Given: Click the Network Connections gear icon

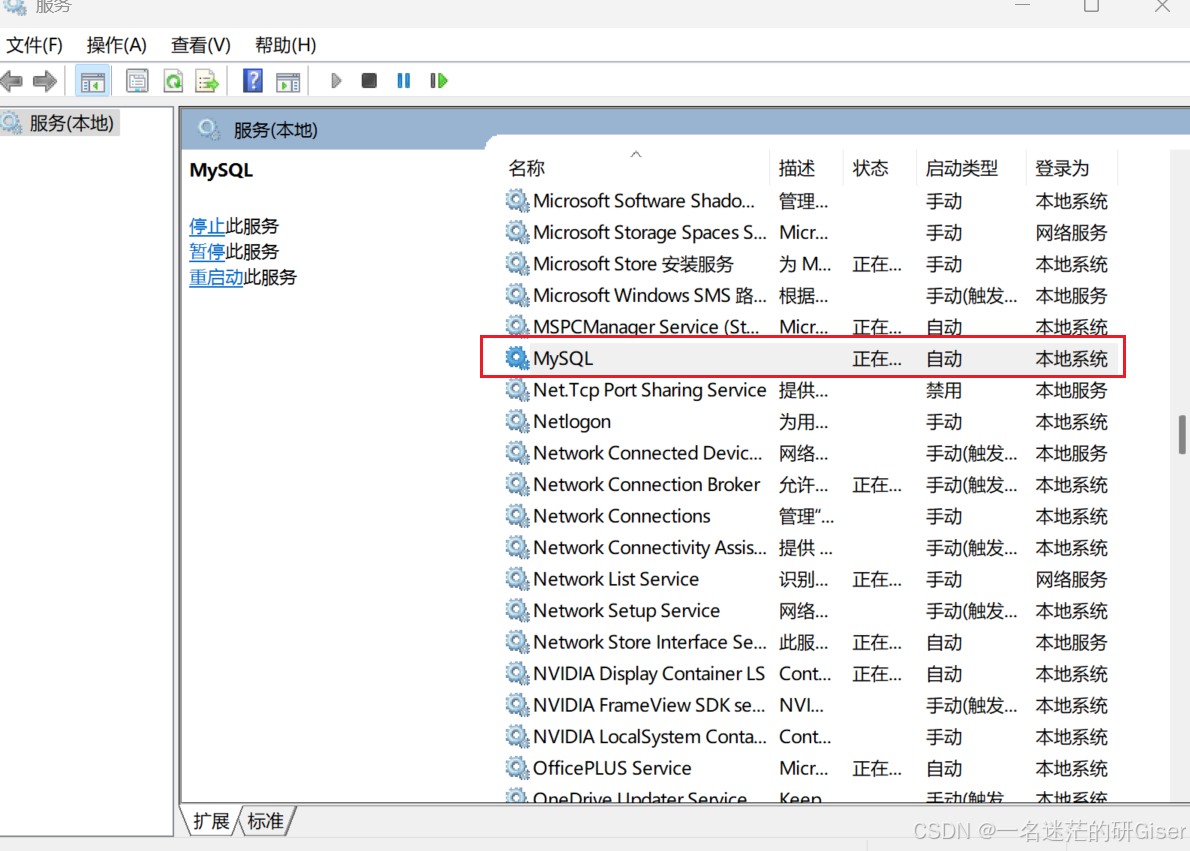Looking at the screenshot, I should pos(517,515).
